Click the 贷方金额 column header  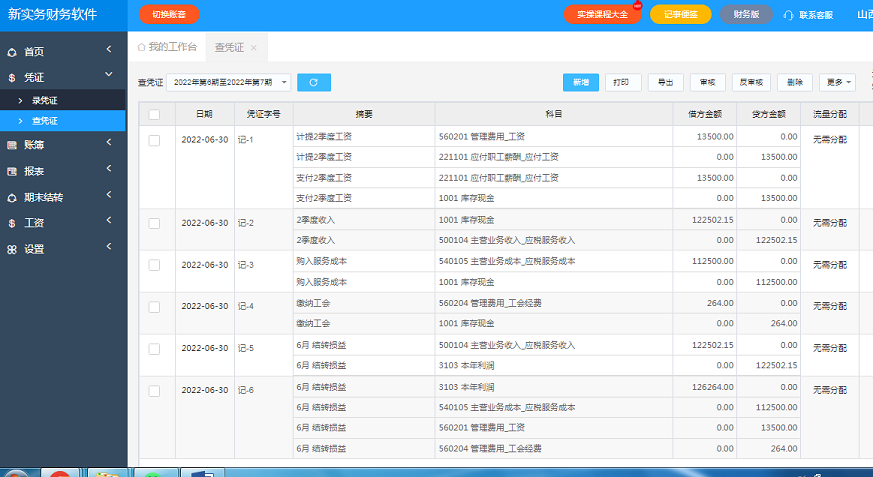tap(769, 114)
